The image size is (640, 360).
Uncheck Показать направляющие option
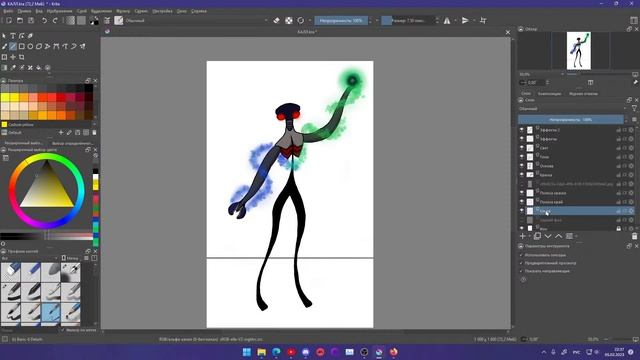click(x=521, y=271)
